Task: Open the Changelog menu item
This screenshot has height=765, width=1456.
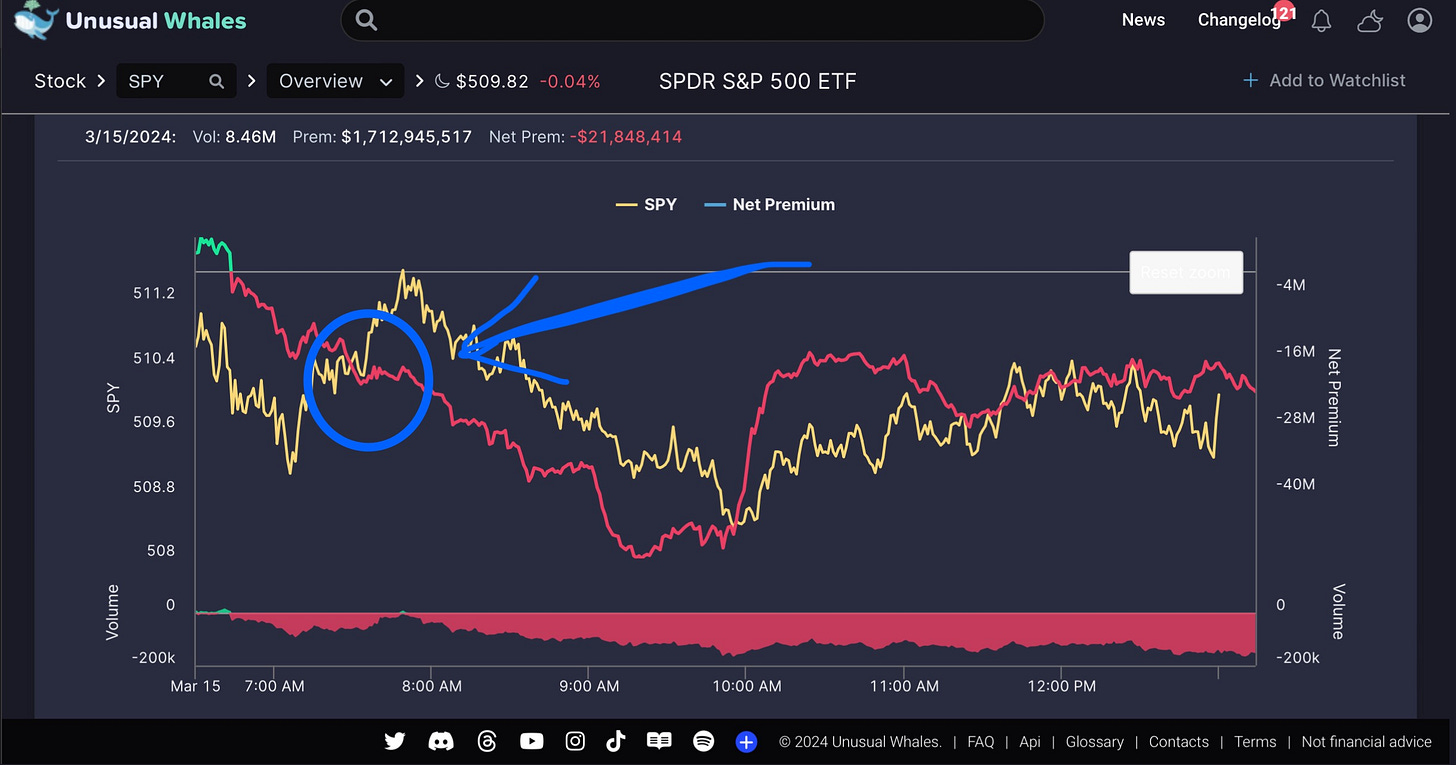Action: pyautogui.click(x=1239, y=20)
